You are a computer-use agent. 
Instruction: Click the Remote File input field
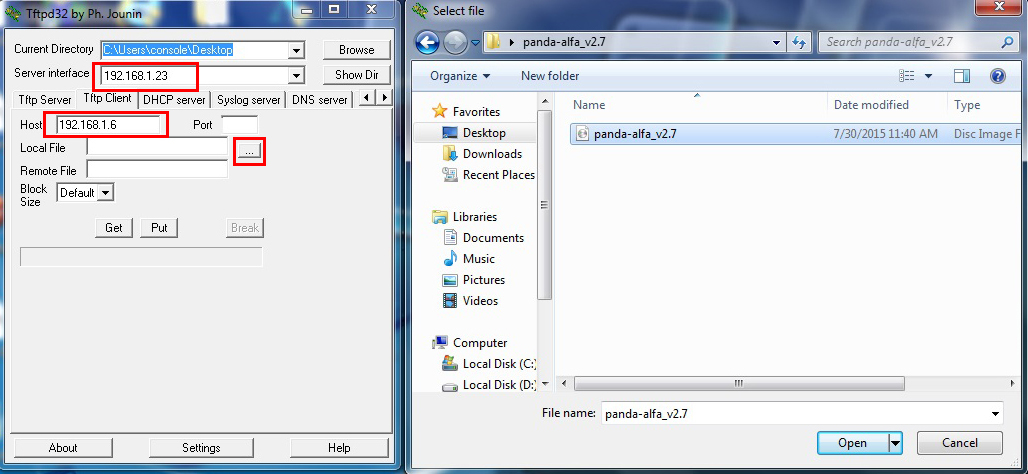click(157, 170)
